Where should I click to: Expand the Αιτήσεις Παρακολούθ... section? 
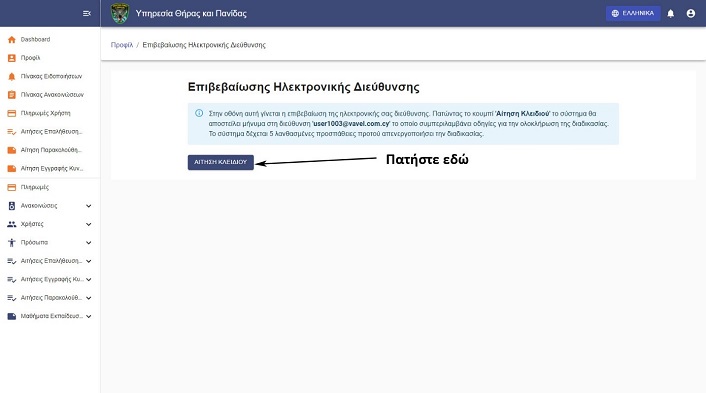[89, 298]
